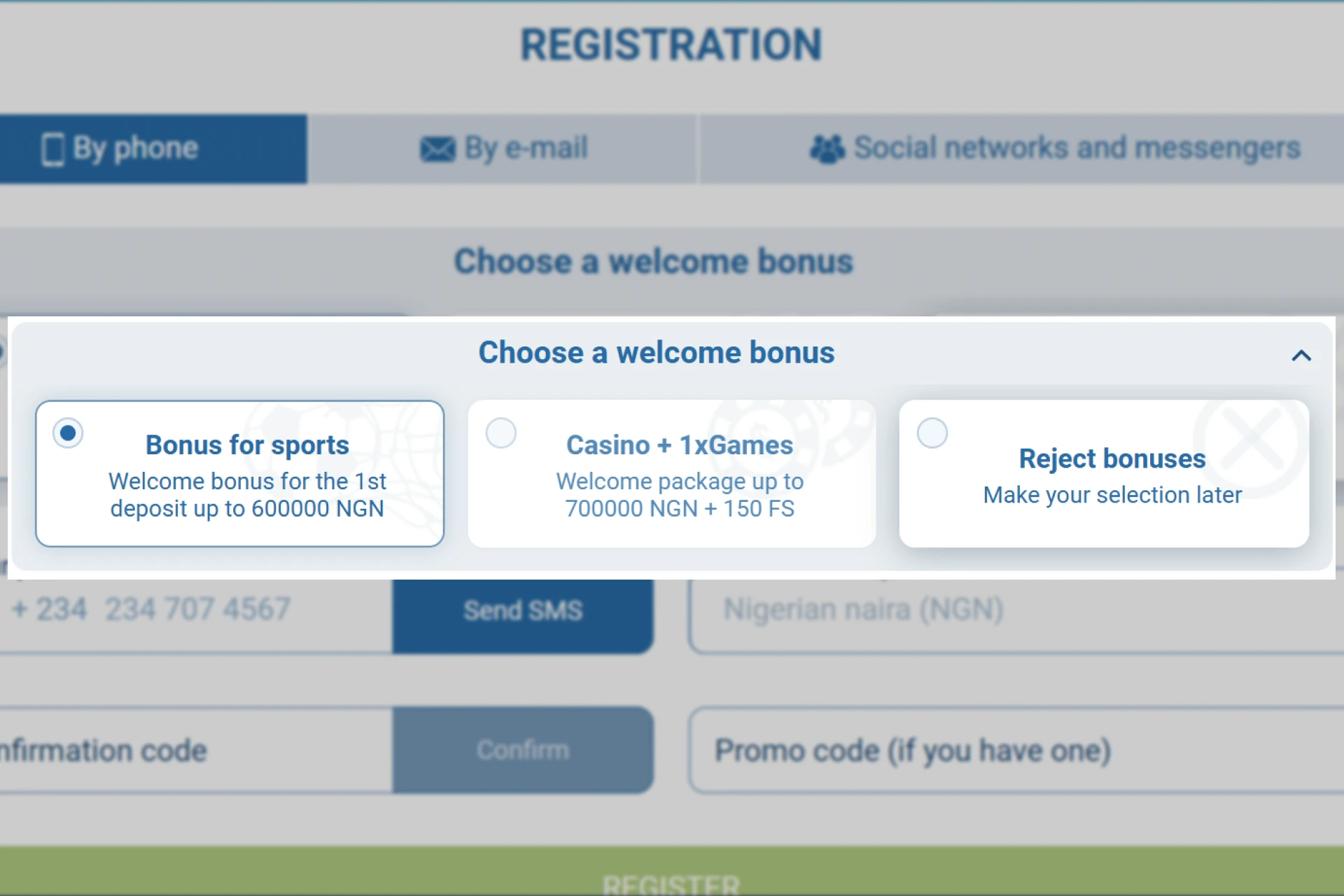Click the people icon for social networks registration
The image size is (1344, 896).
tap(829, 148)
